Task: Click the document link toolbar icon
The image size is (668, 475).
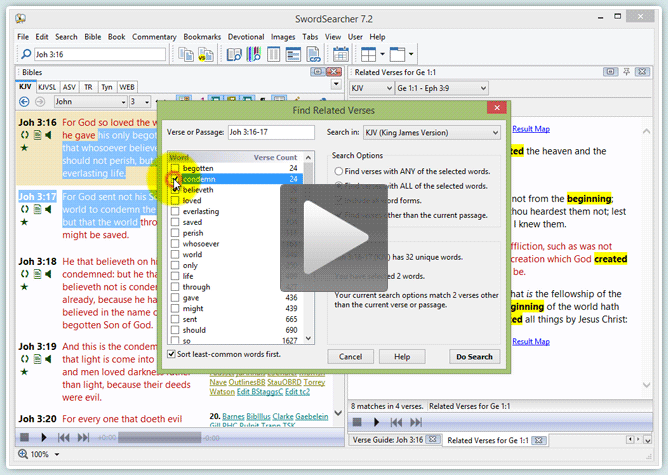Action: [x=314, y=55]
